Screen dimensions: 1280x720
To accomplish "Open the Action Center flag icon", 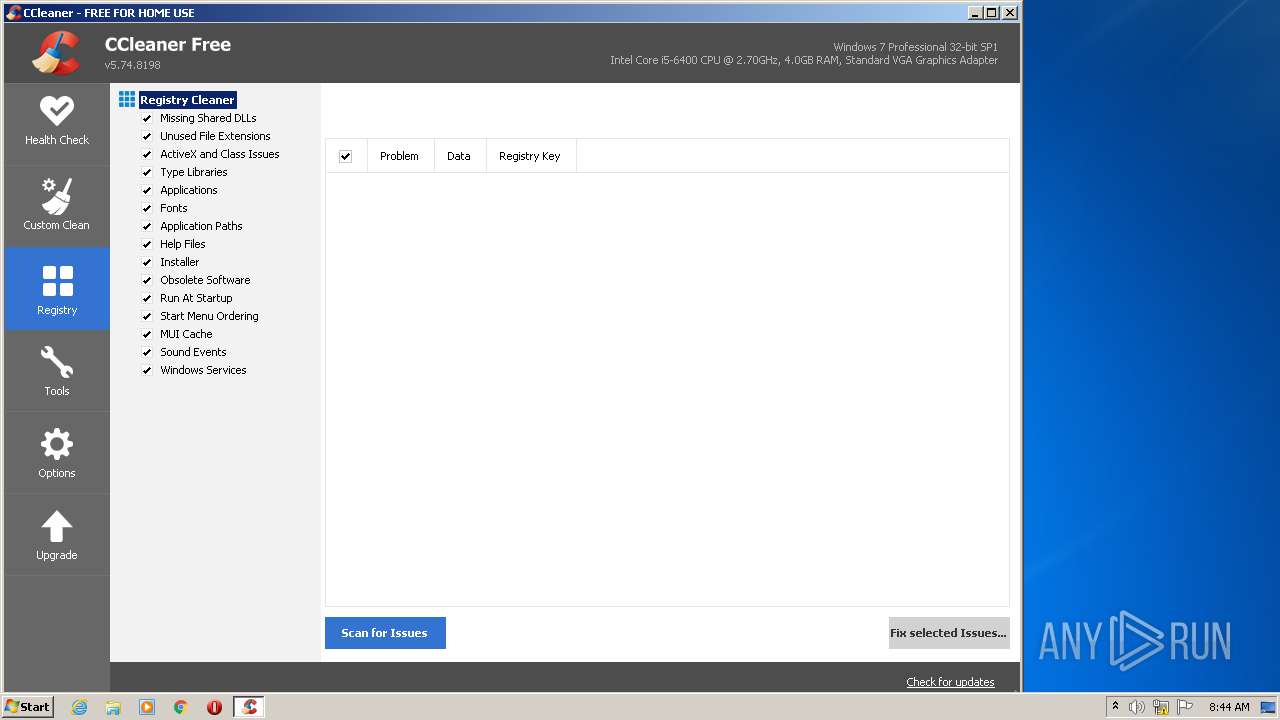I will pos(1185,707).
